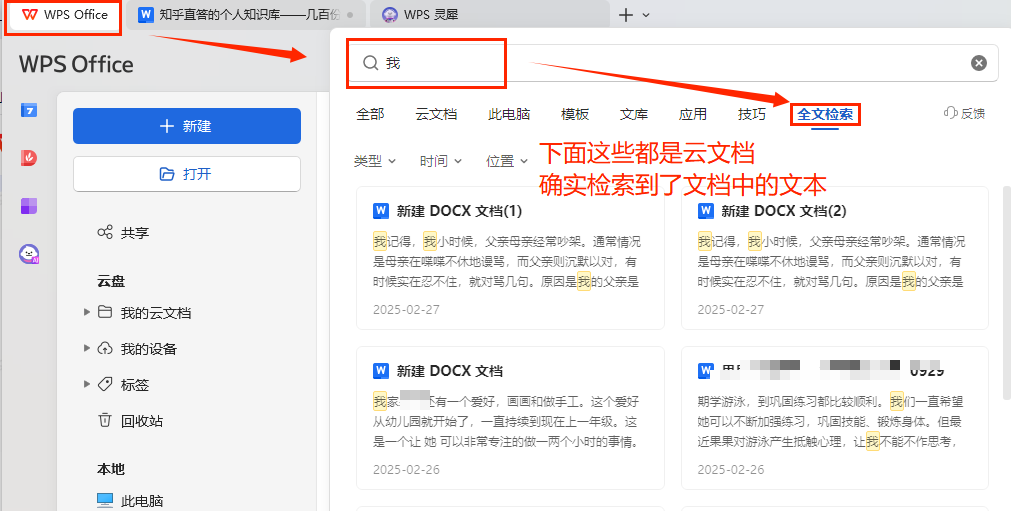Viewport: 1011px width, 511px height.
Task: Click the magnifier search icon
Action: click(370, 63)
